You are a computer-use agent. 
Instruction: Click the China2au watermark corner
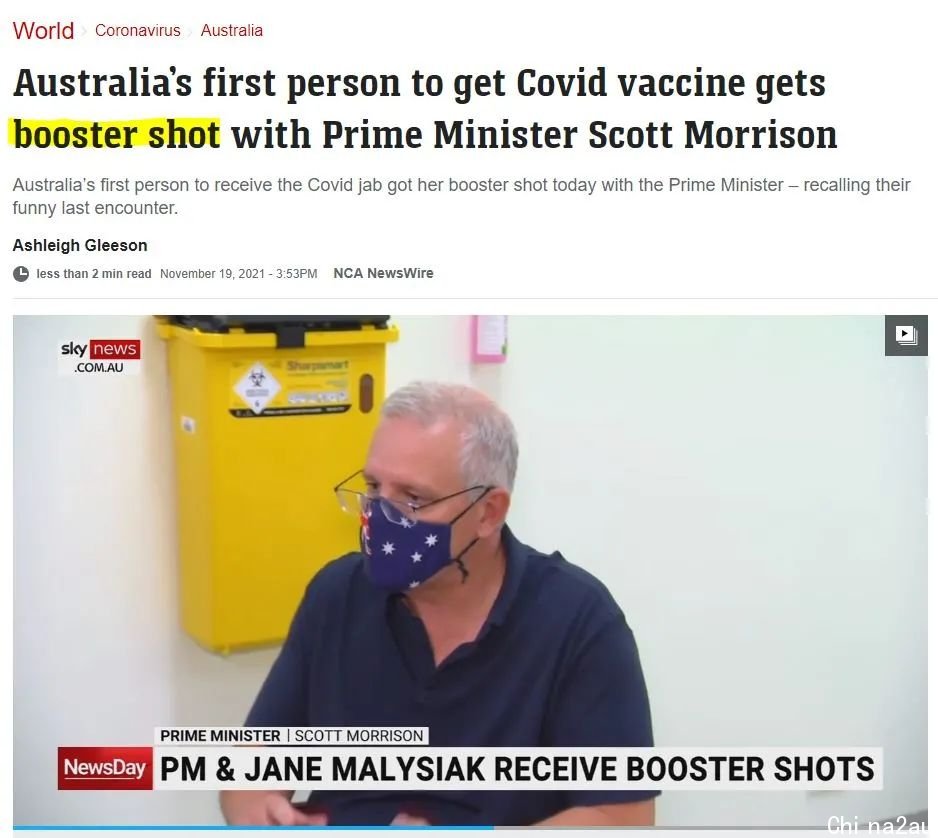tap(877, 825)
